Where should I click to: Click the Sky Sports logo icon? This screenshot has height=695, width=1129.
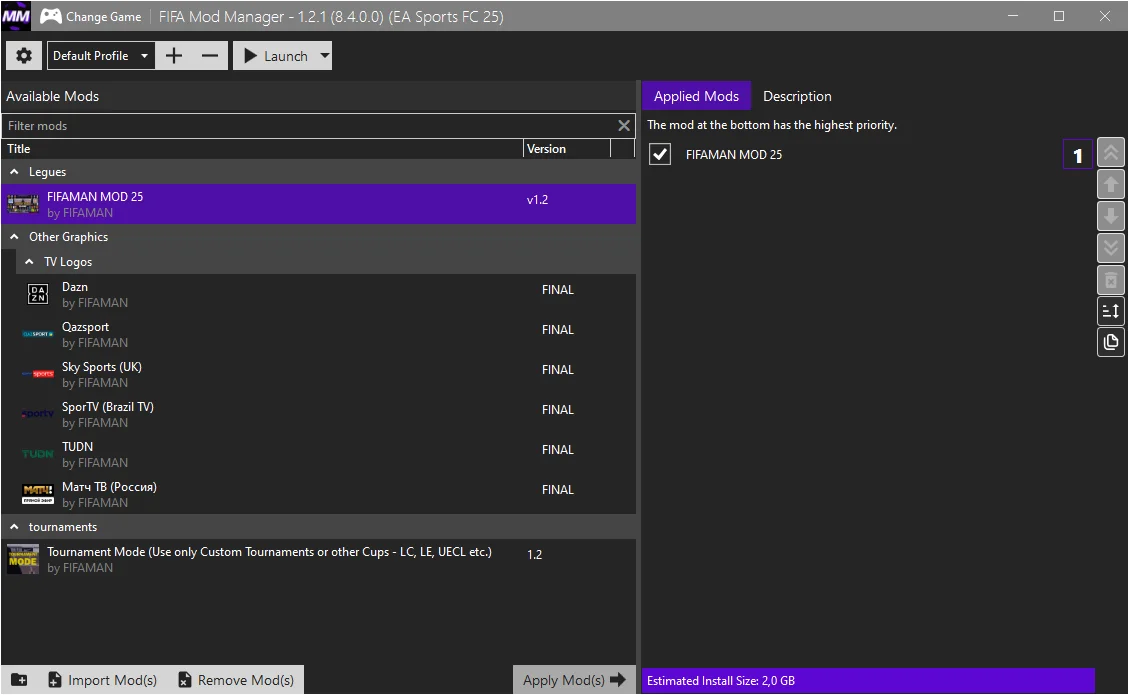[37, 374]
